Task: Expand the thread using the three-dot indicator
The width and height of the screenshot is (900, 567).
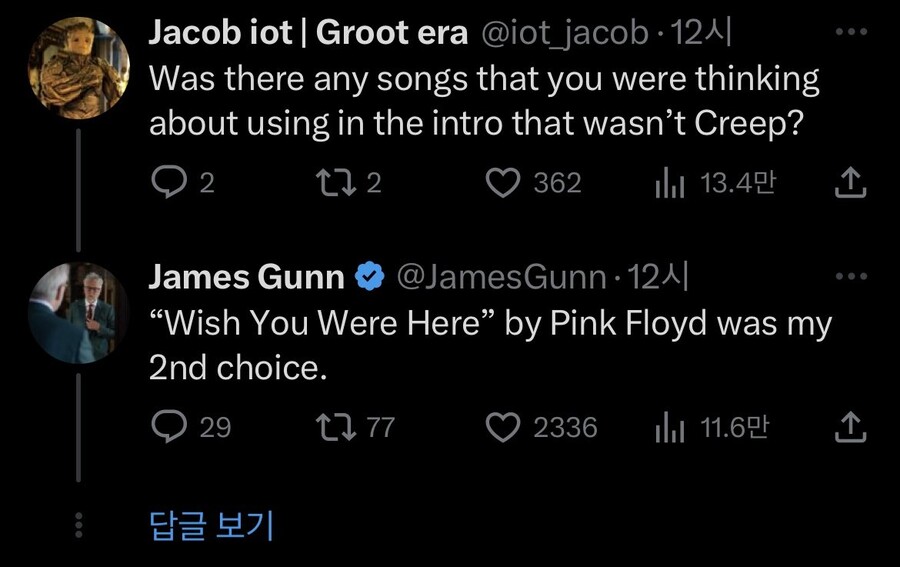Action: (x=79, y=524)
